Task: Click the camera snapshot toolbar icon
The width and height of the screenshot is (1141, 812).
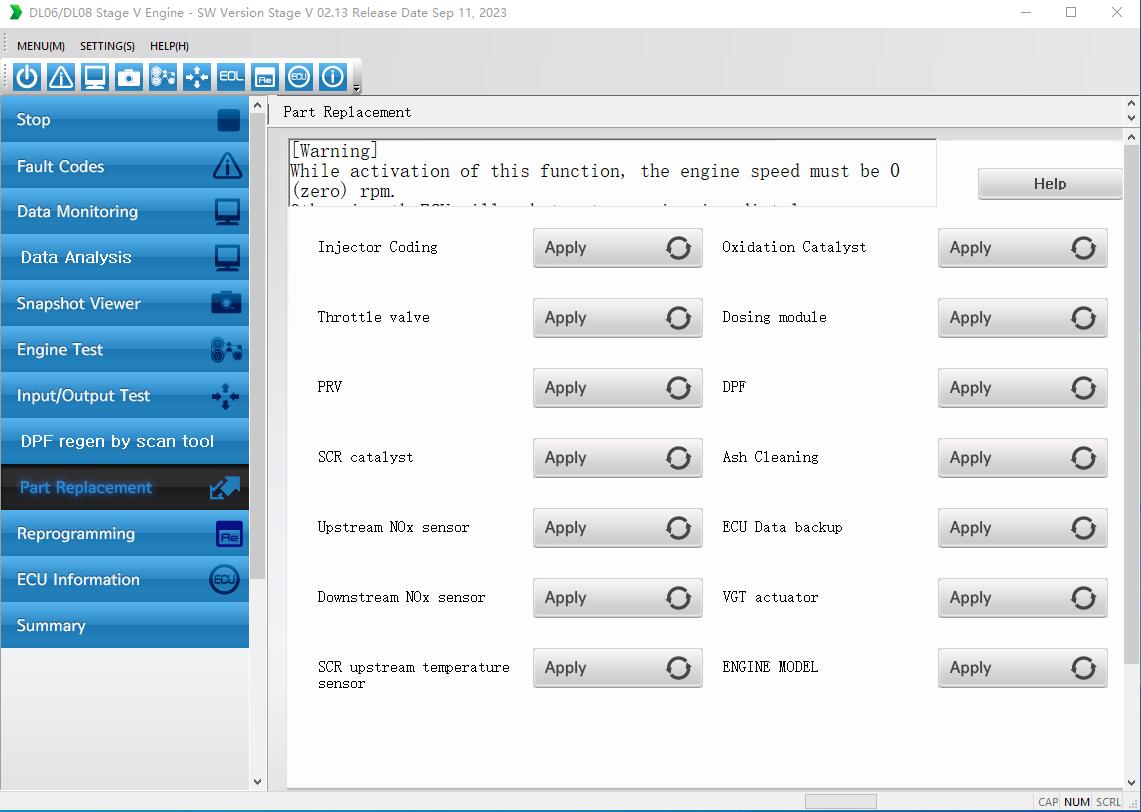Action: tap(129, 76)
